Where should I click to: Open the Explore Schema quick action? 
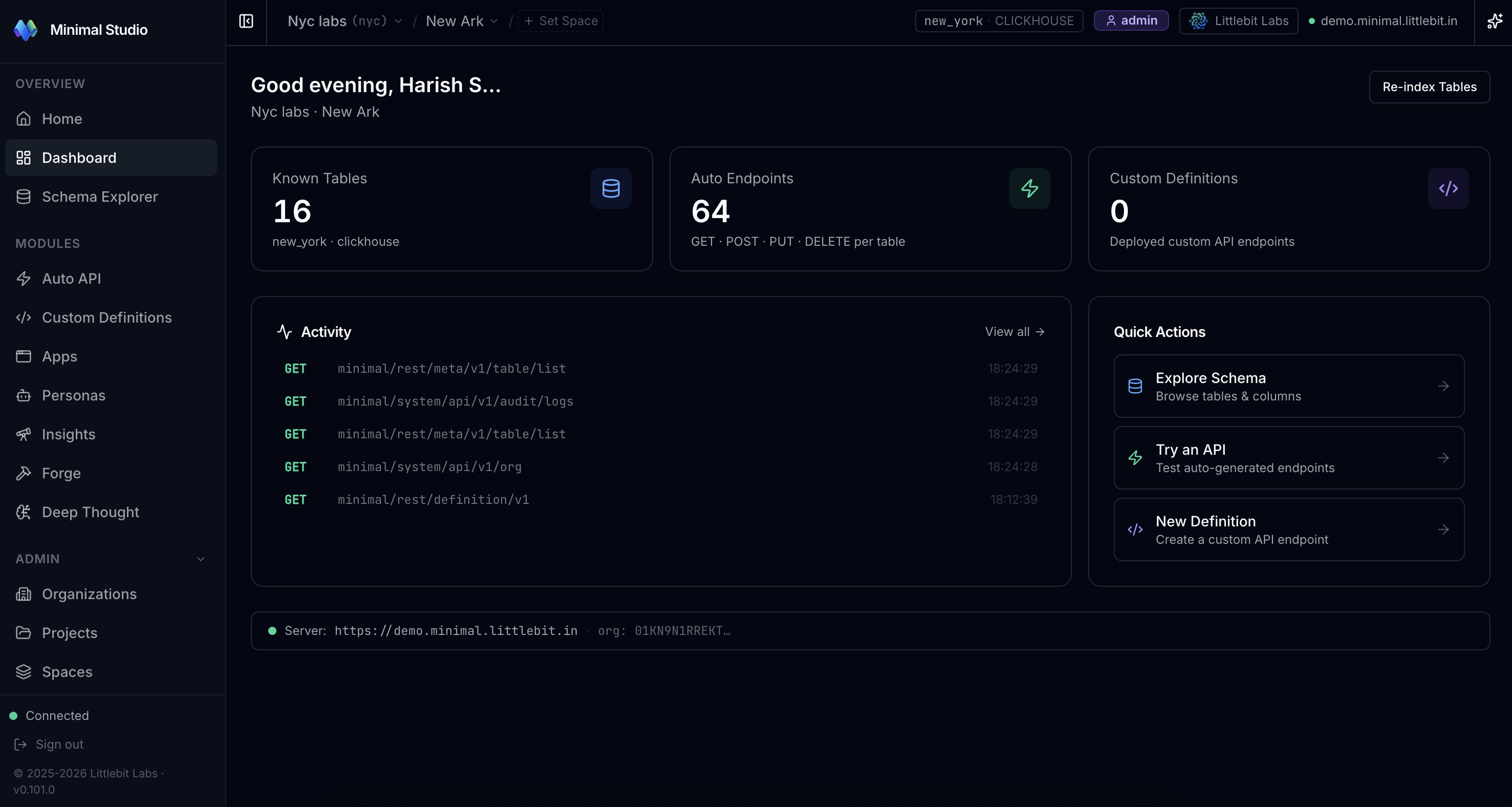(x=1288, y=387)
